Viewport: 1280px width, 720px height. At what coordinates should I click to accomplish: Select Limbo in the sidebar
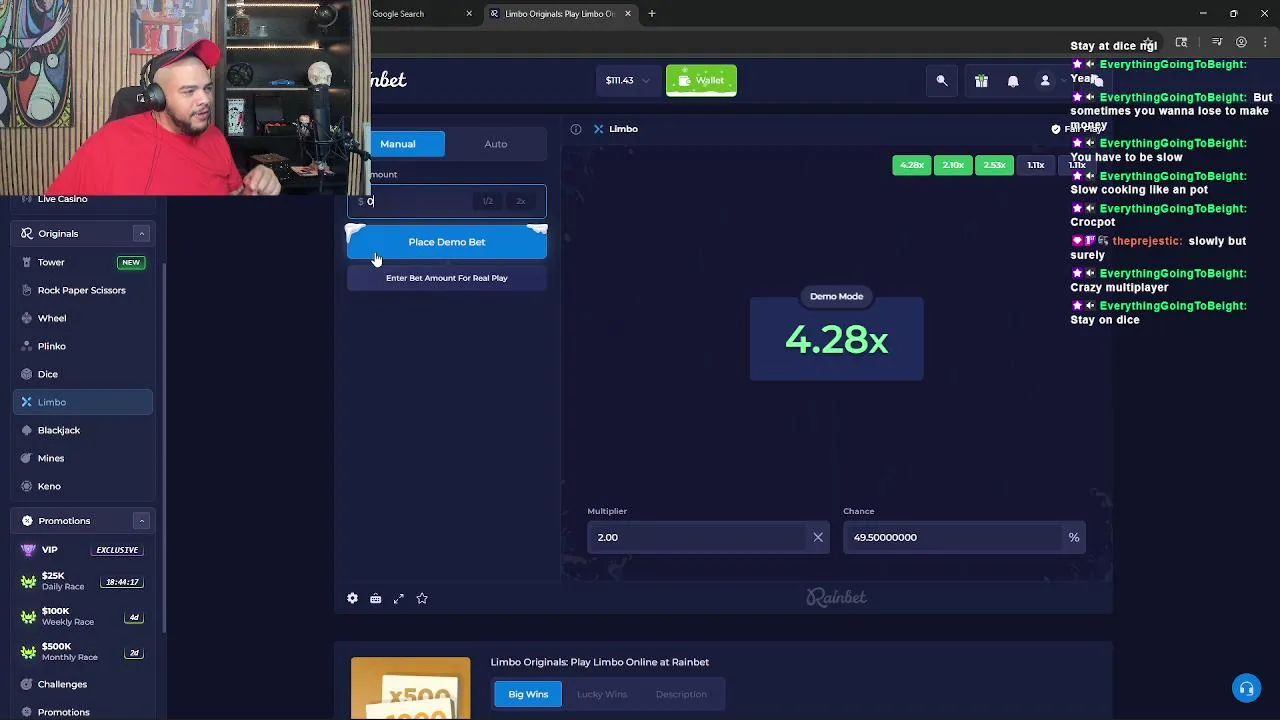pyautogui.click(x=83, y=402)
